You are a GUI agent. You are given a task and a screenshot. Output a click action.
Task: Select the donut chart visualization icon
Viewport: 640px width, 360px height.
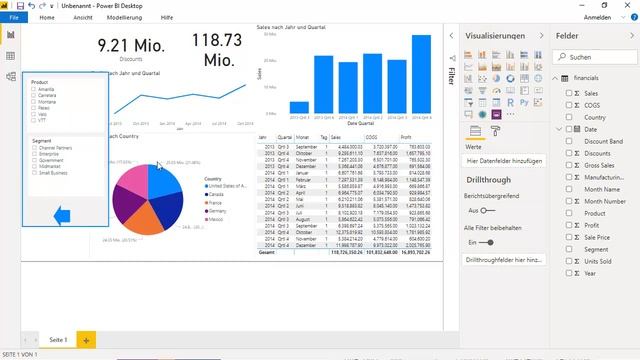point(510,78)
